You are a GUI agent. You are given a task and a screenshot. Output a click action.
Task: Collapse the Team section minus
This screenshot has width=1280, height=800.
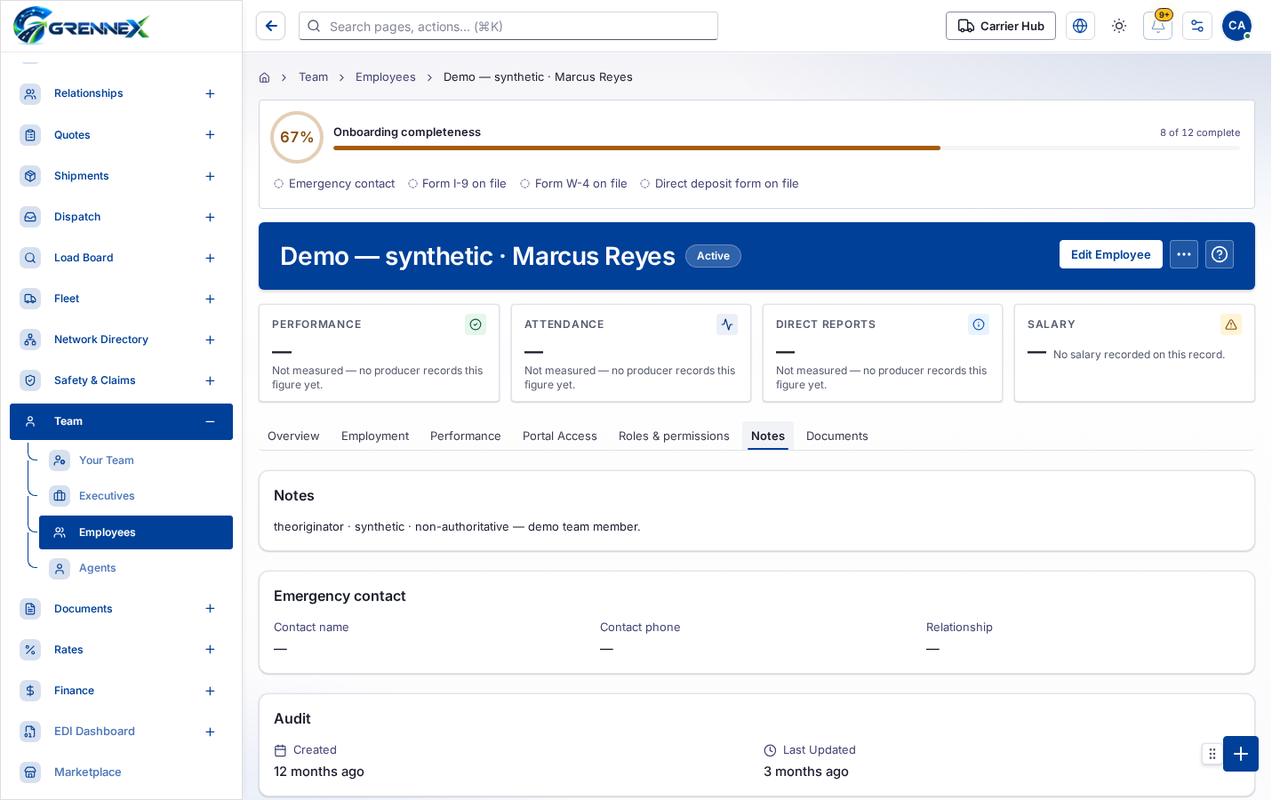tap(210, 422)
